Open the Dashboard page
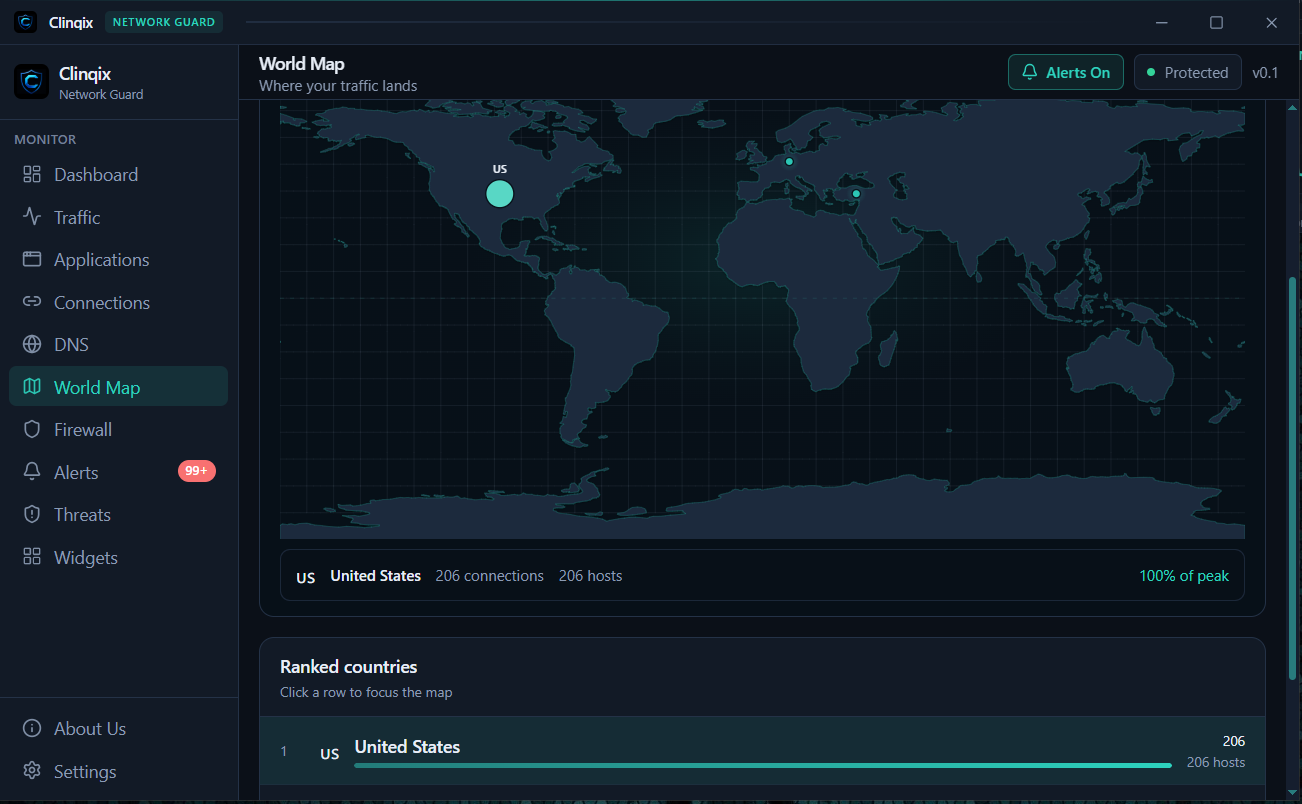Screen dimensions: 1302x804 click(119, 175)
